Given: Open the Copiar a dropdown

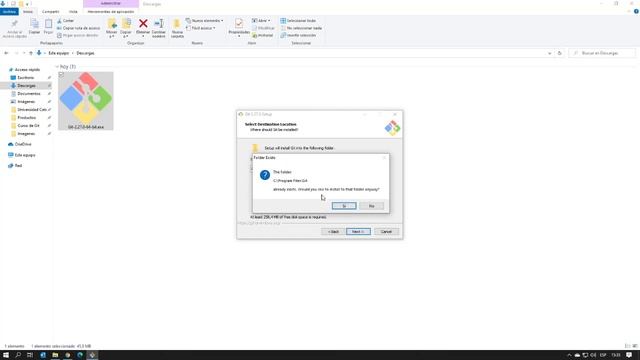Looking at the screenshot, I should (126, 29).
